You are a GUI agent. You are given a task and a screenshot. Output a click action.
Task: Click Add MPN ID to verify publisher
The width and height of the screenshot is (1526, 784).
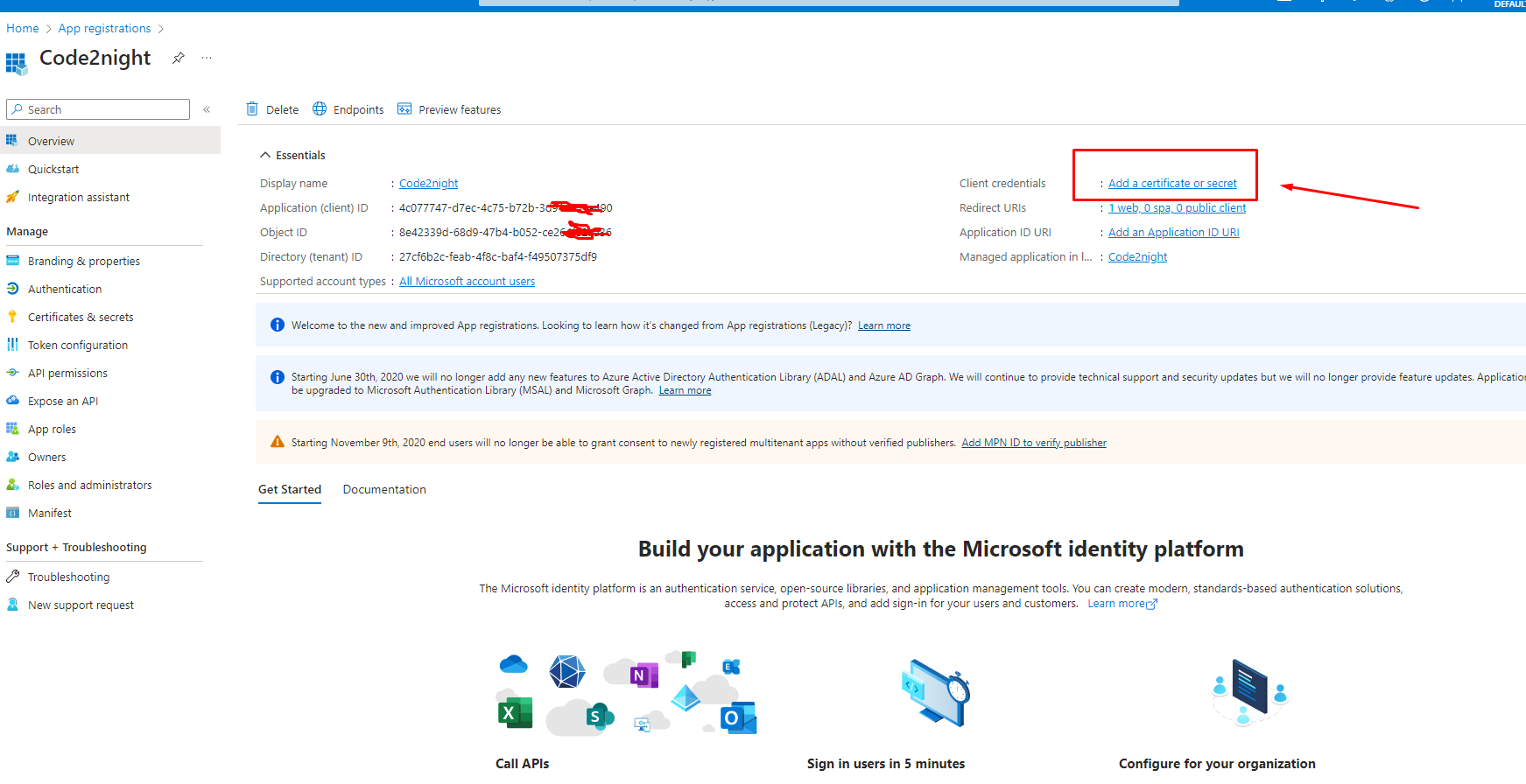pos(1034,443)
